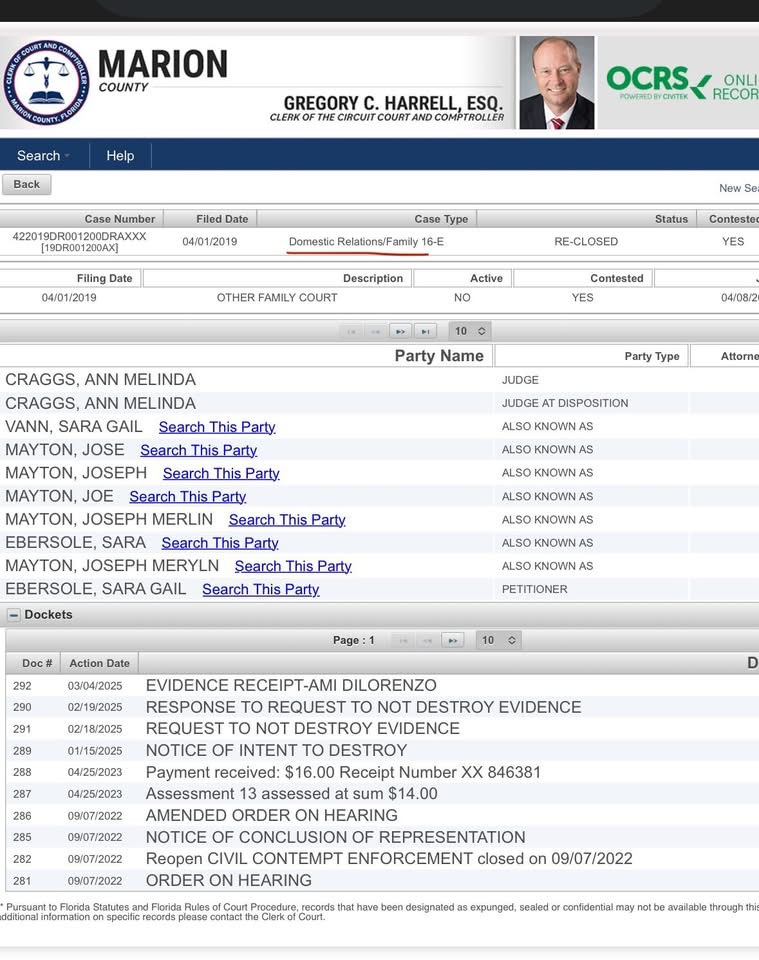Jump to last page of party list
This screenshot has height=960, width=759.
coord(425,331)
